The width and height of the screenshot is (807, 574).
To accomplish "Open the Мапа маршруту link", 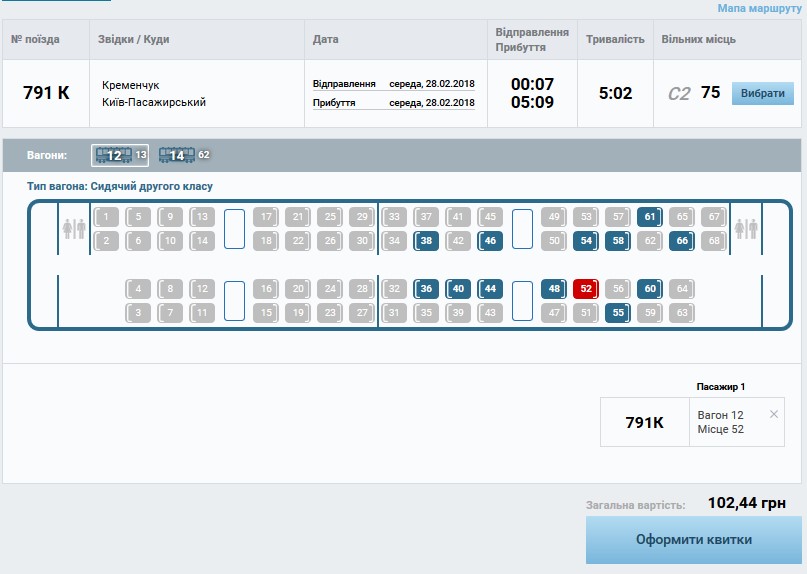I will (759, 8).
